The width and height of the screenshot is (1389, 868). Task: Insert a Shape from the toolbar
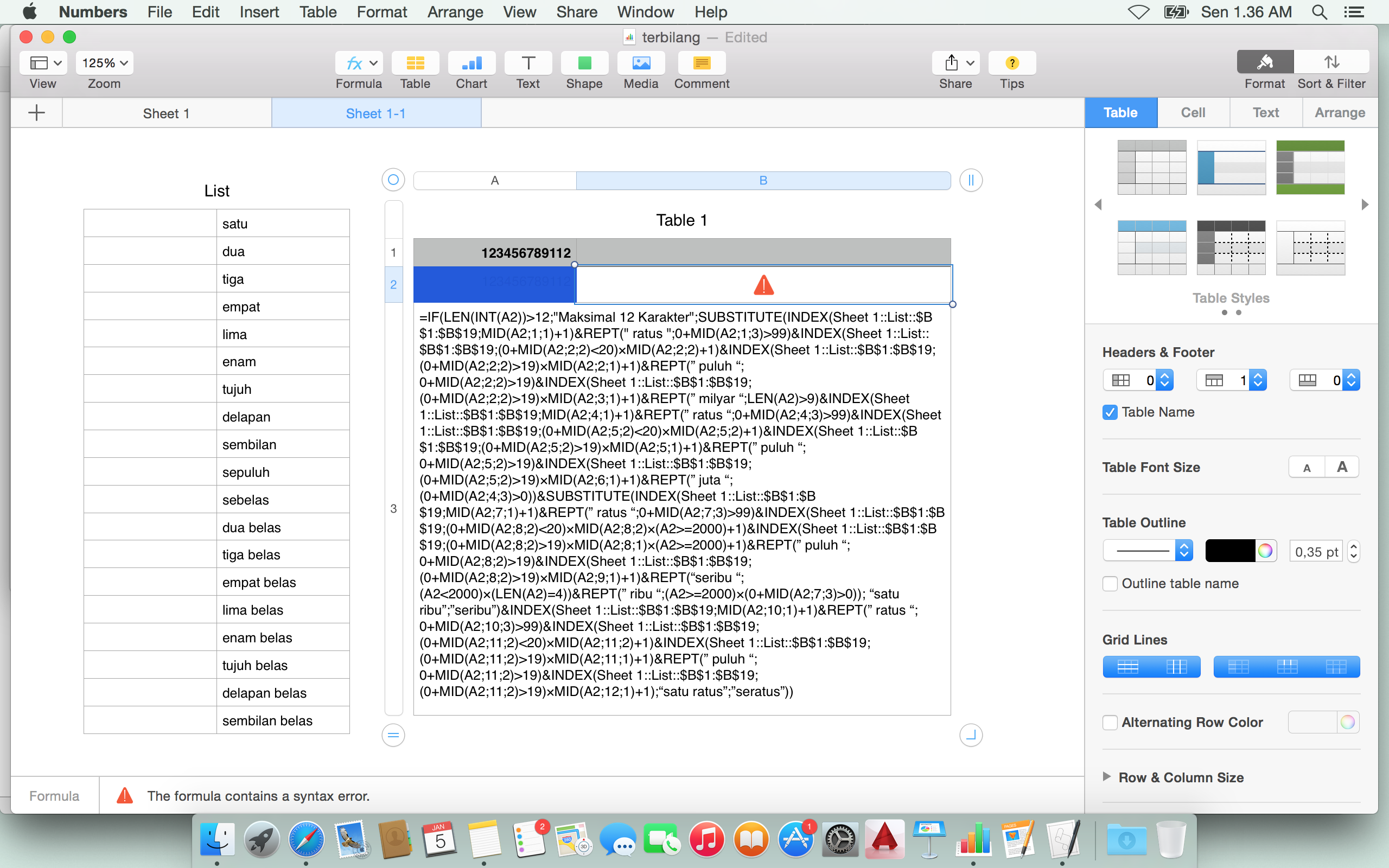(x=584, y=63)
